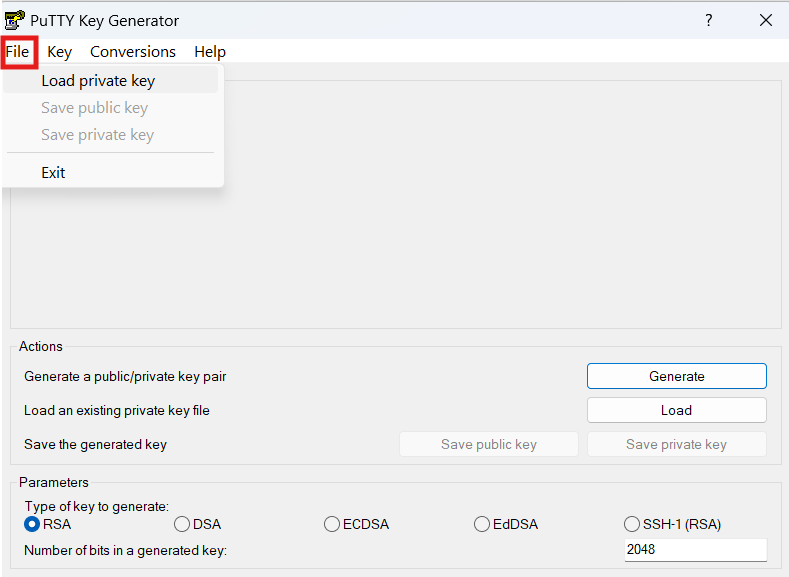This screenshot has height=577, width=789.
Task: Select the DSA key type
Action: [x=198, y=524]
